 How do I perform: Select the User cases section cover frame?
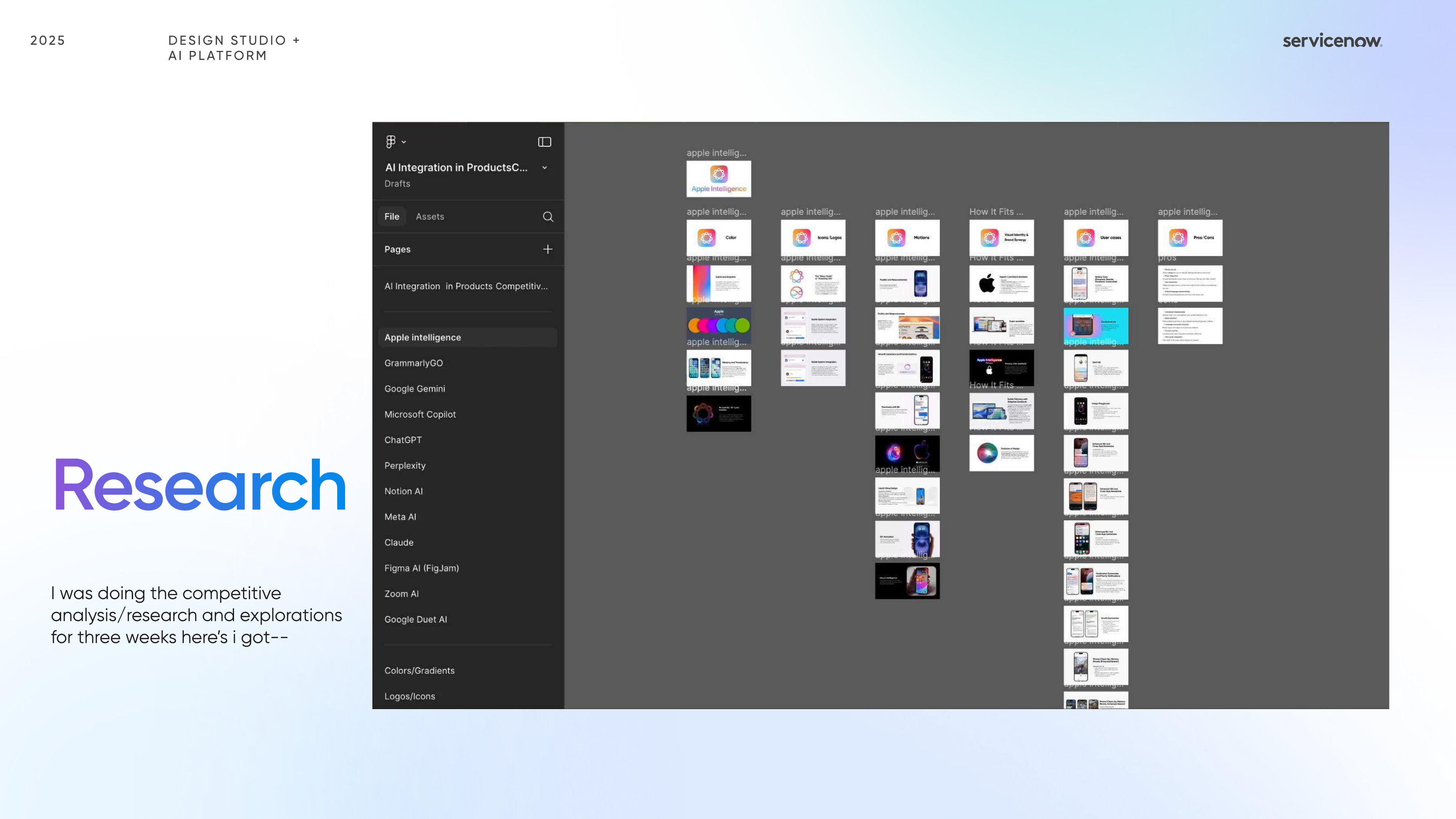(x=1095, y=237)
